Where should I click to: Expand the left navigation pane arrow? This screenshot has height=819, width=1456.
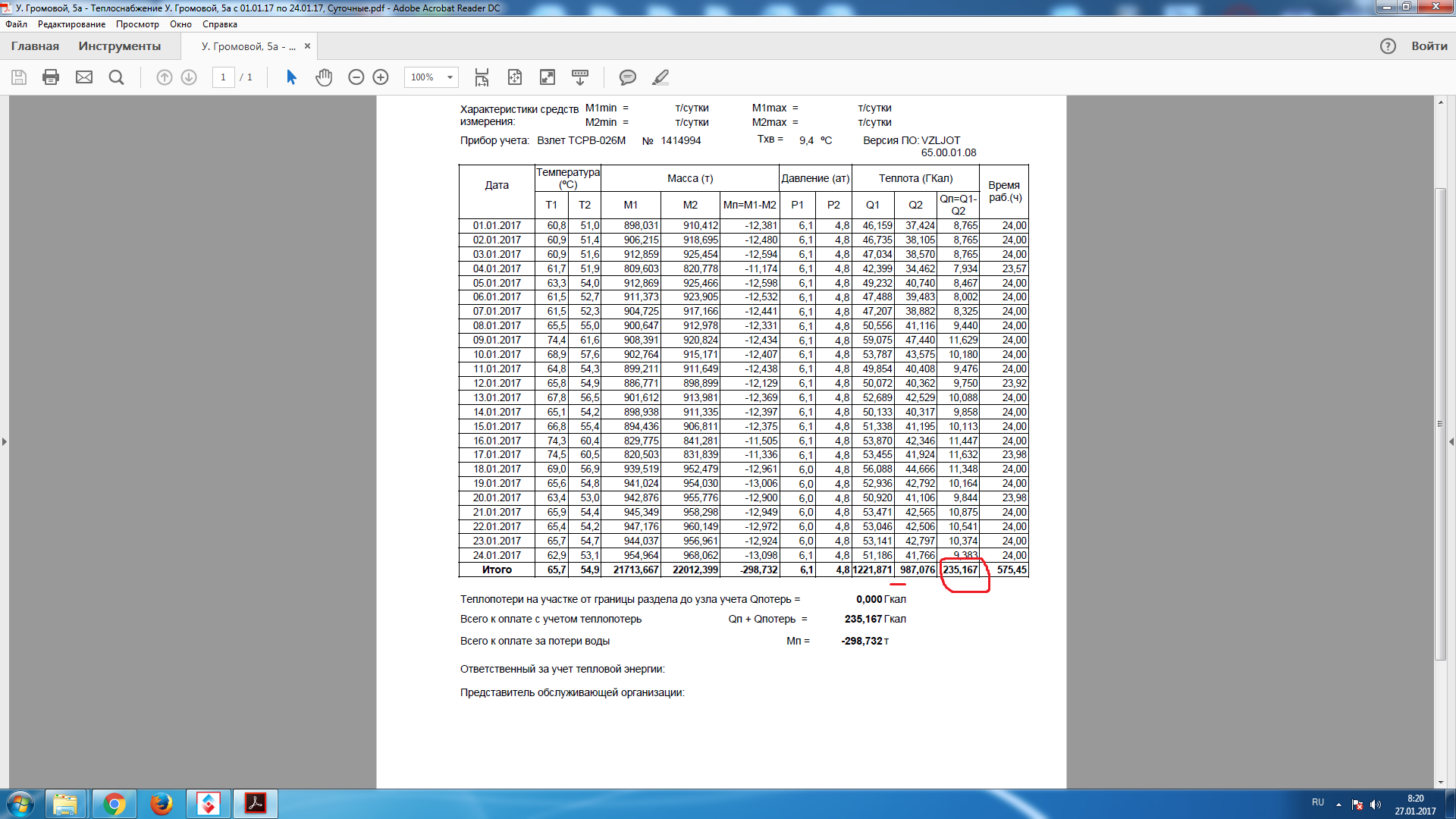point(5,441)
